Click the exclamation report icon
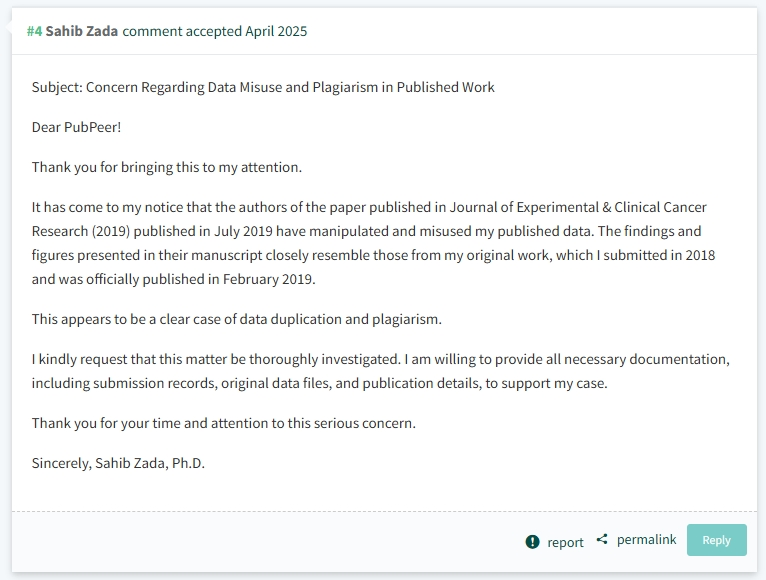766x580 pixels. (532, 541)
